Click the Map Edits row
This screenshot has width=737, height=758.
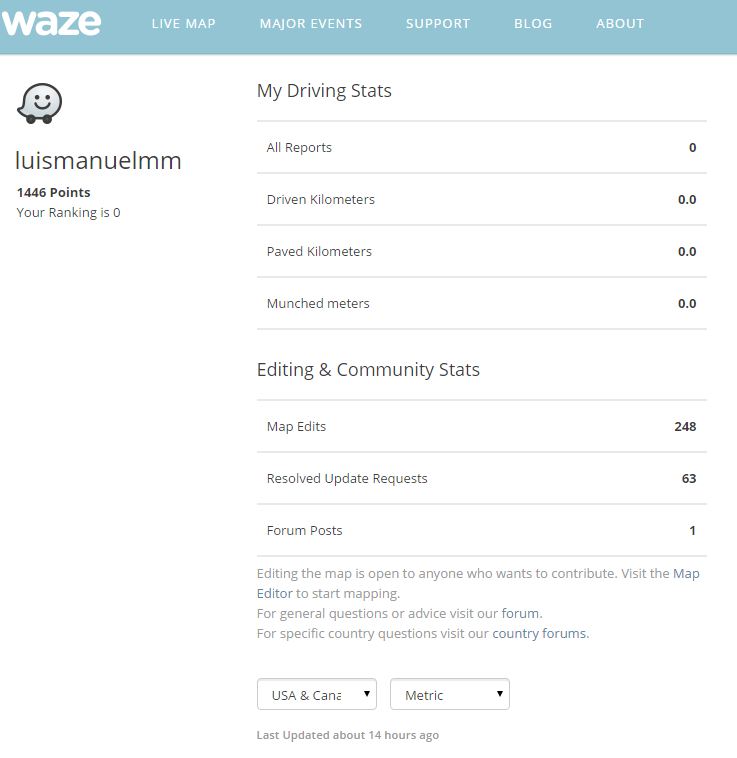[481, 427]
